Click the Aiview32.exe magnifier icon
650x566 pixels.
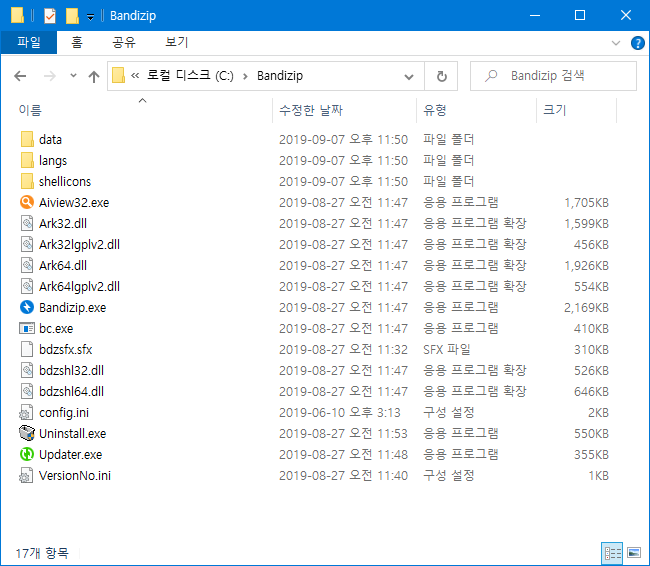point(27,202)
